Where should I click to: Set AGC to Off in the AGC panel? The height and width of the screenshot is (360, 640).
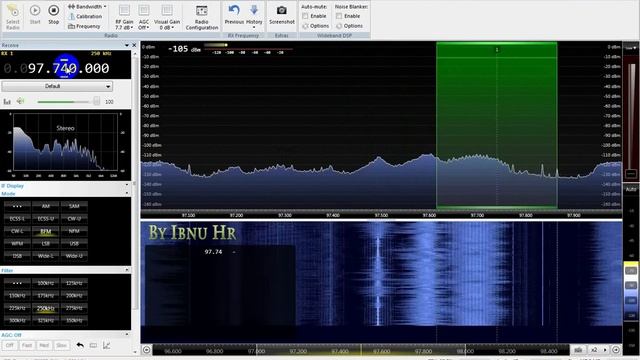pos(10,345)
